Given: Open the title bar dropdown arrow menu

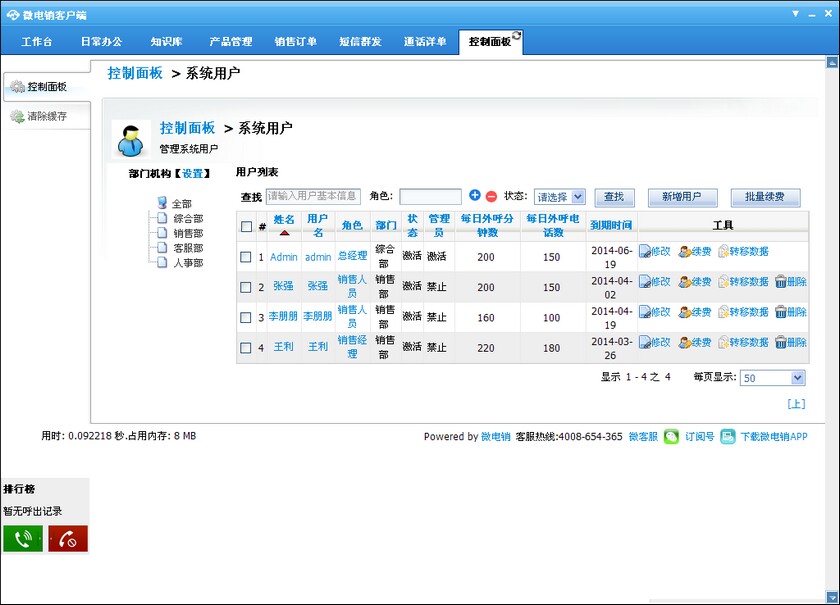Looking at the screenshot, I should pos(796,13).
